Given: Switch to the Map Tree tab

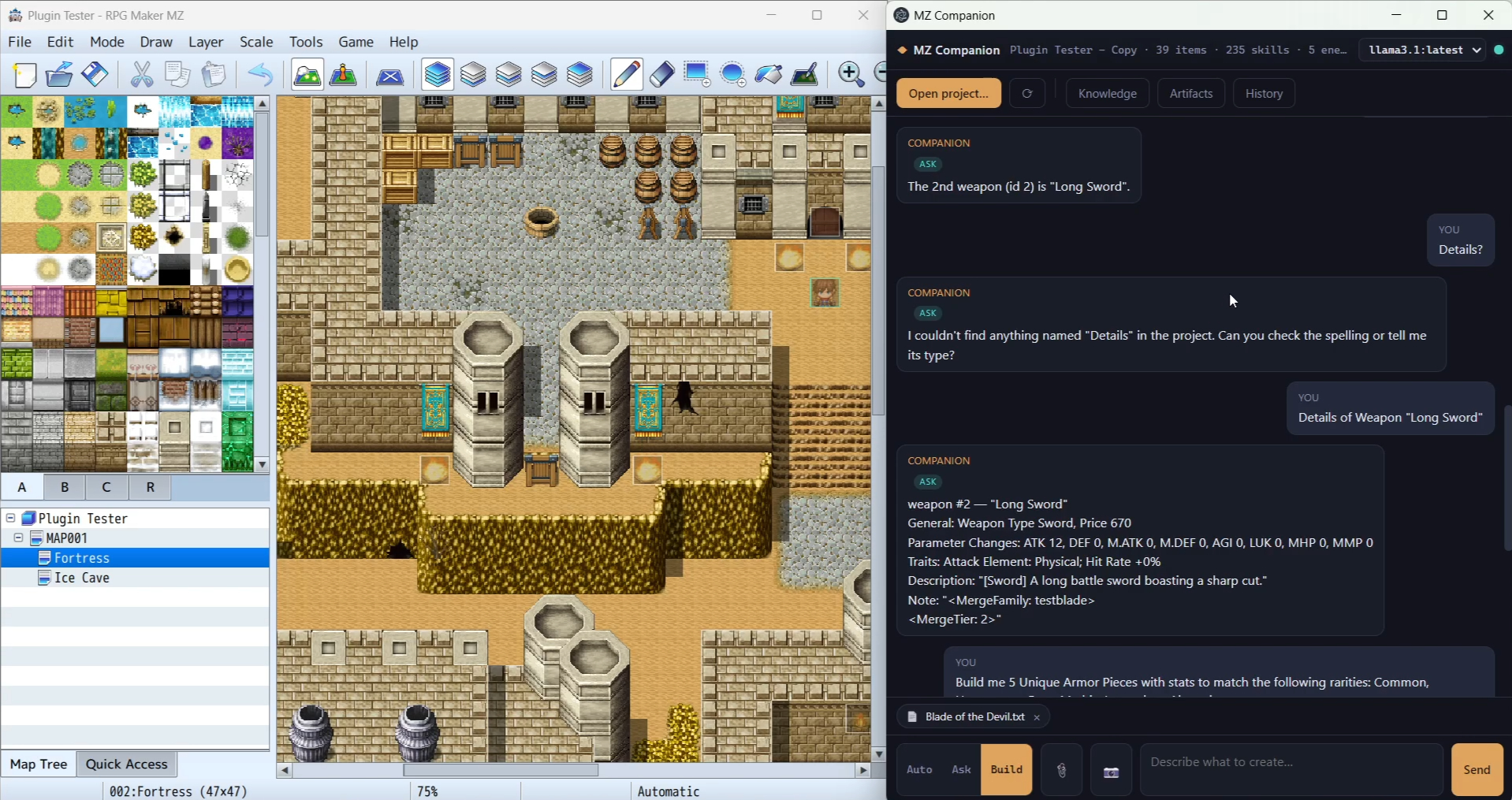Looking at the screenshot, I should 39,764.
